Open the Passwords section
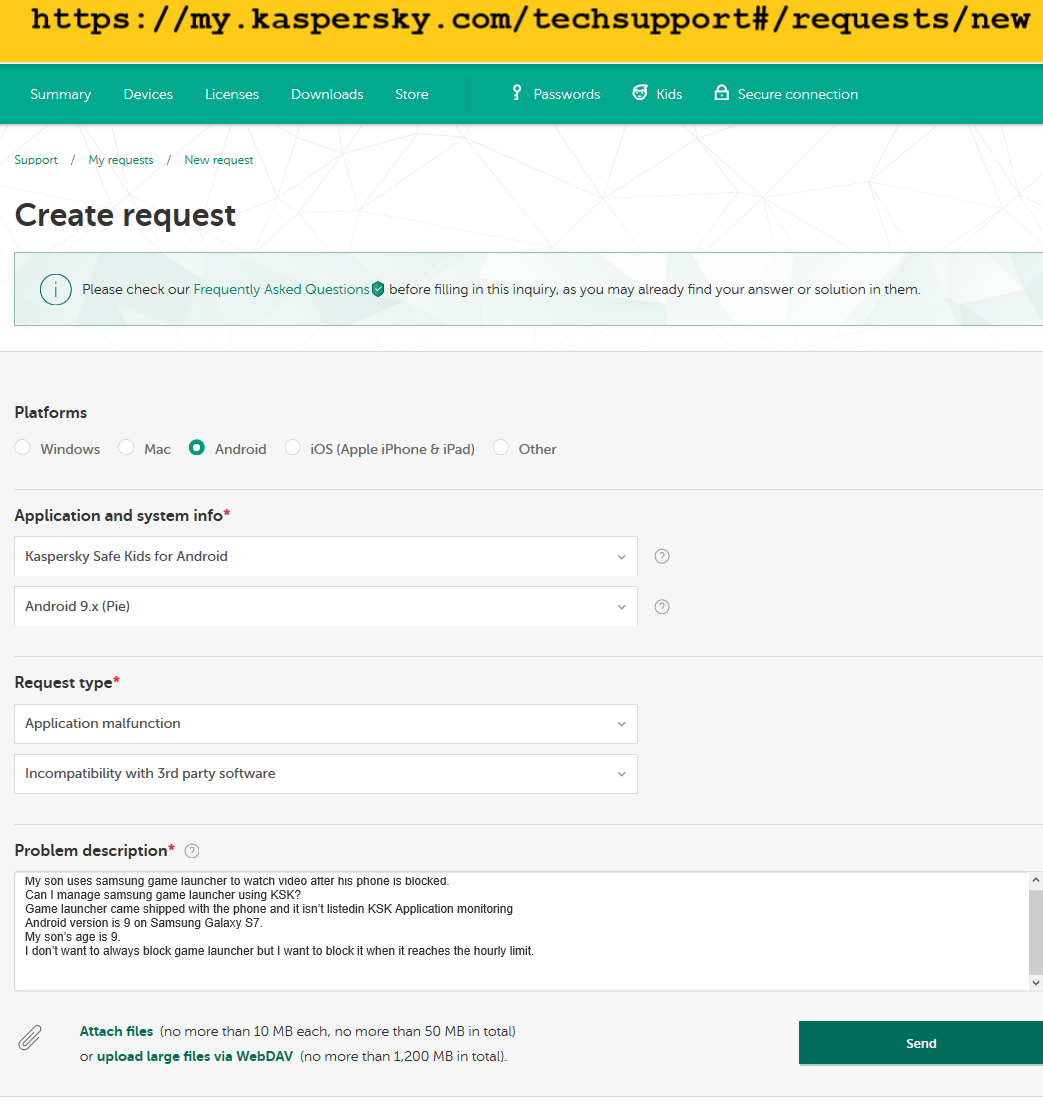Viewport: 1043px width, 1112px height. 567,94
